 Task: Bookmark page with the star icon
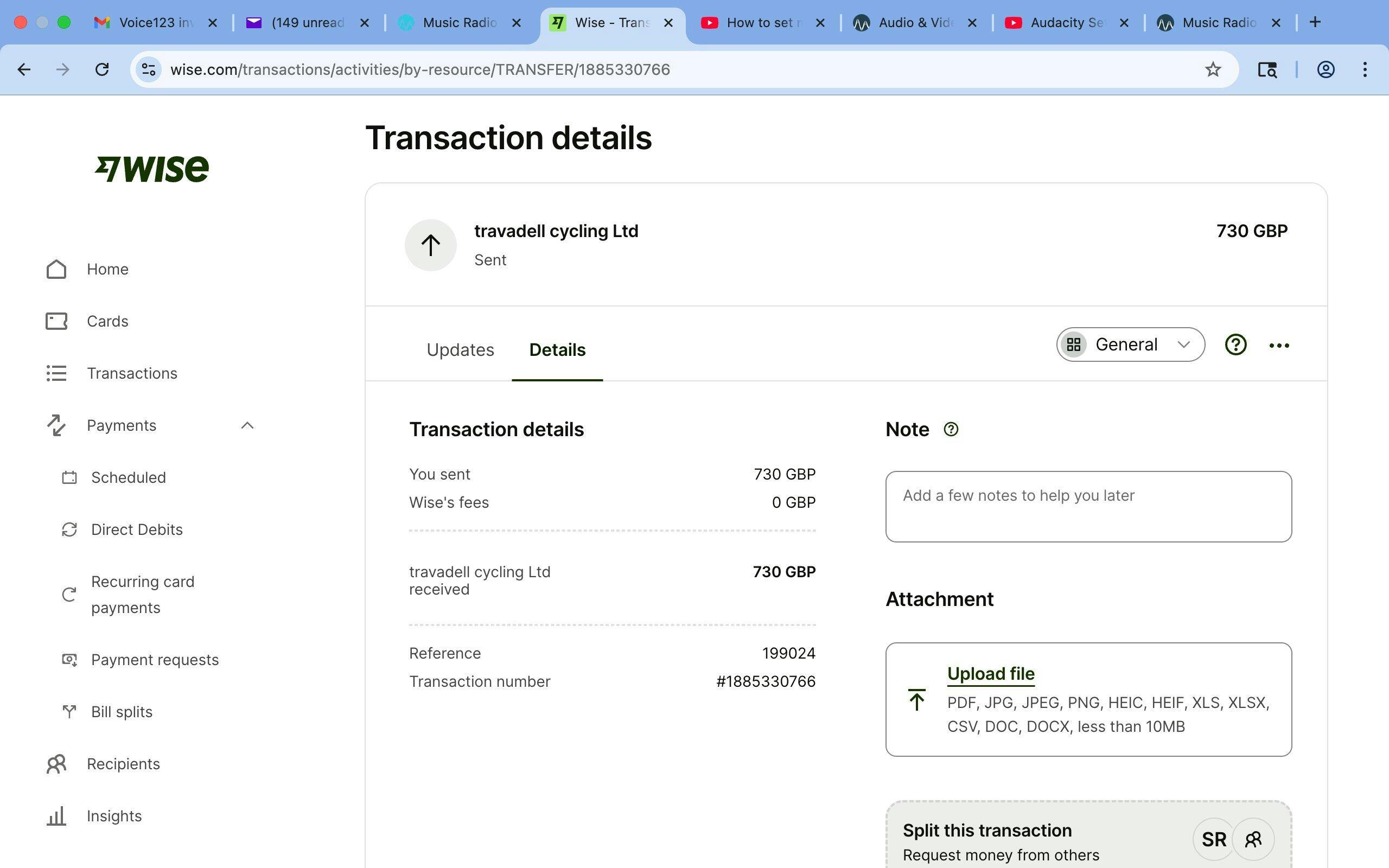click(1212, 69)
